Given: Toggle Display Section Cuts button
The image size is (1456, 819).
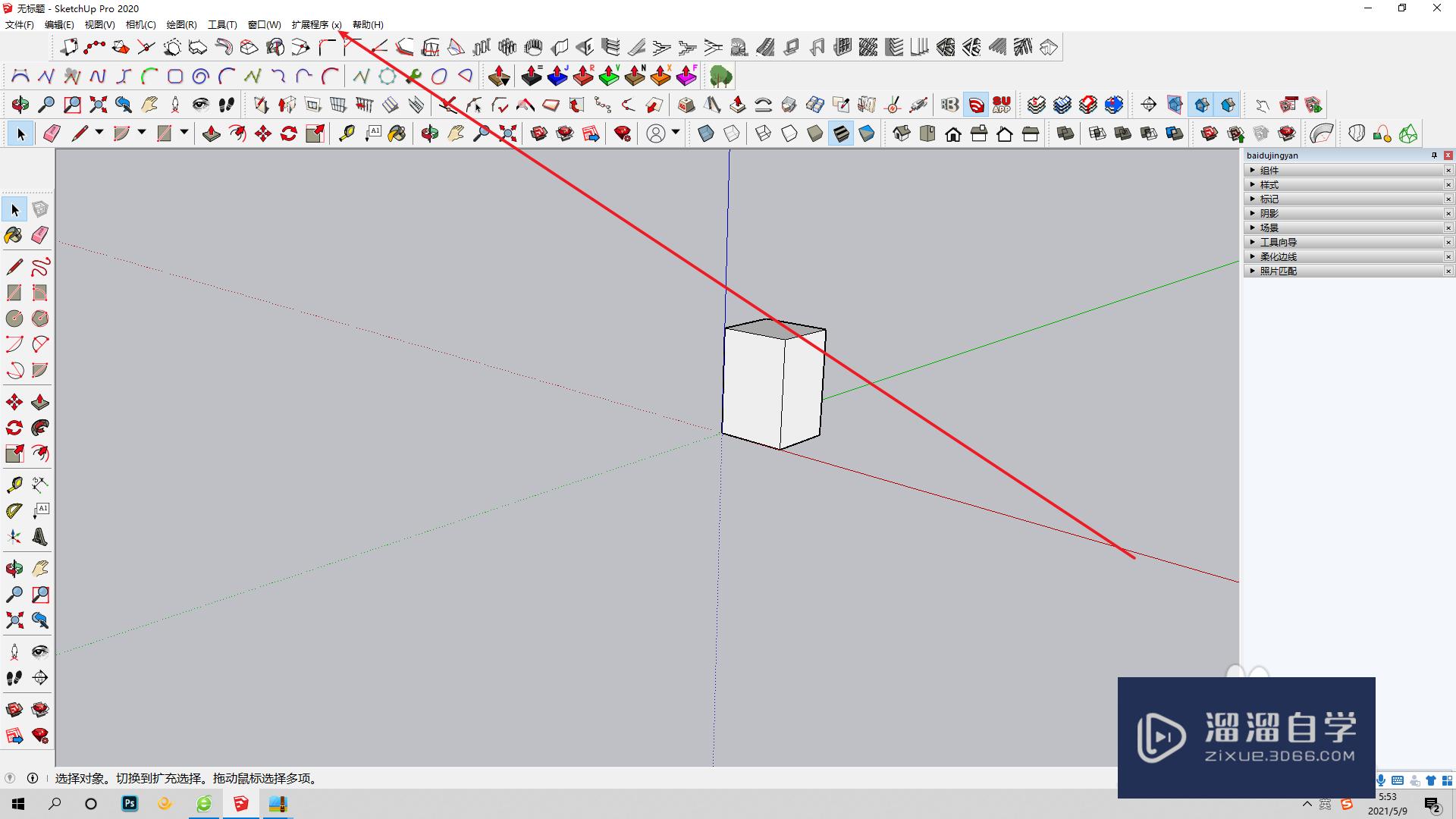Looking at the screenshot, I should pyautogui.click(x=1202, y=105).
